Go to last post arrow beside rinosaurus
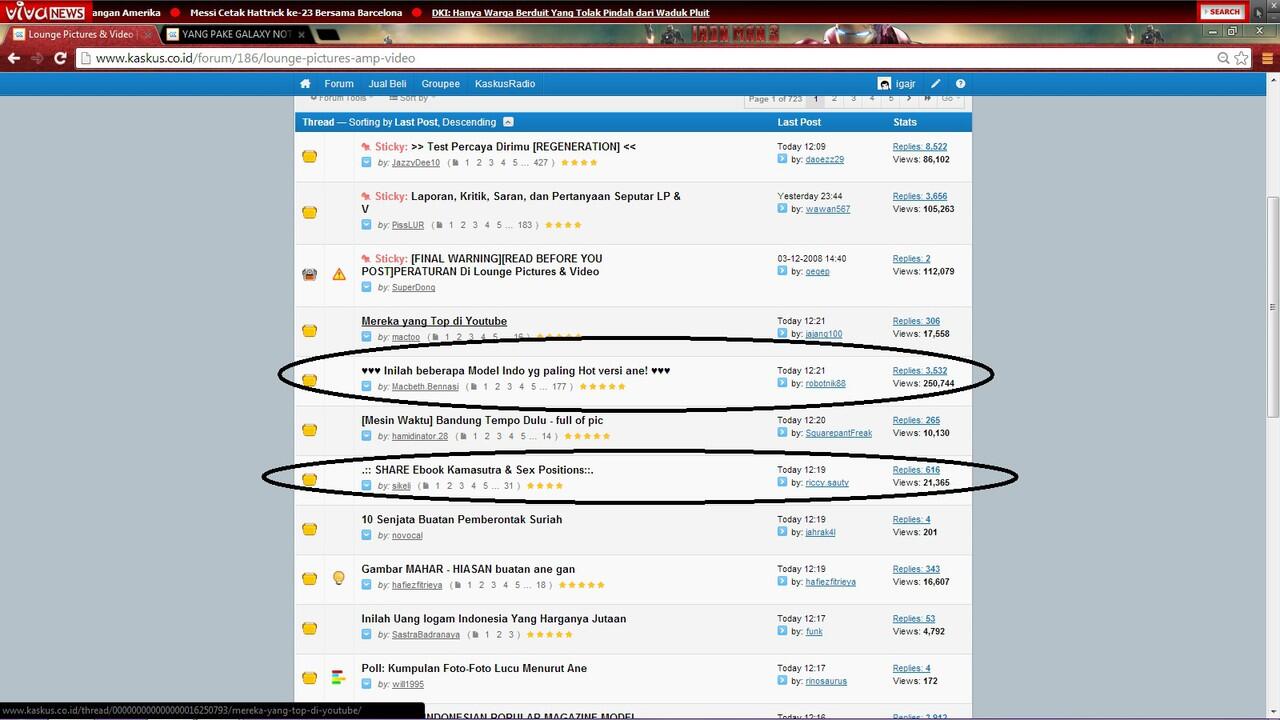The image size is (1280, 720). [783, 681]
